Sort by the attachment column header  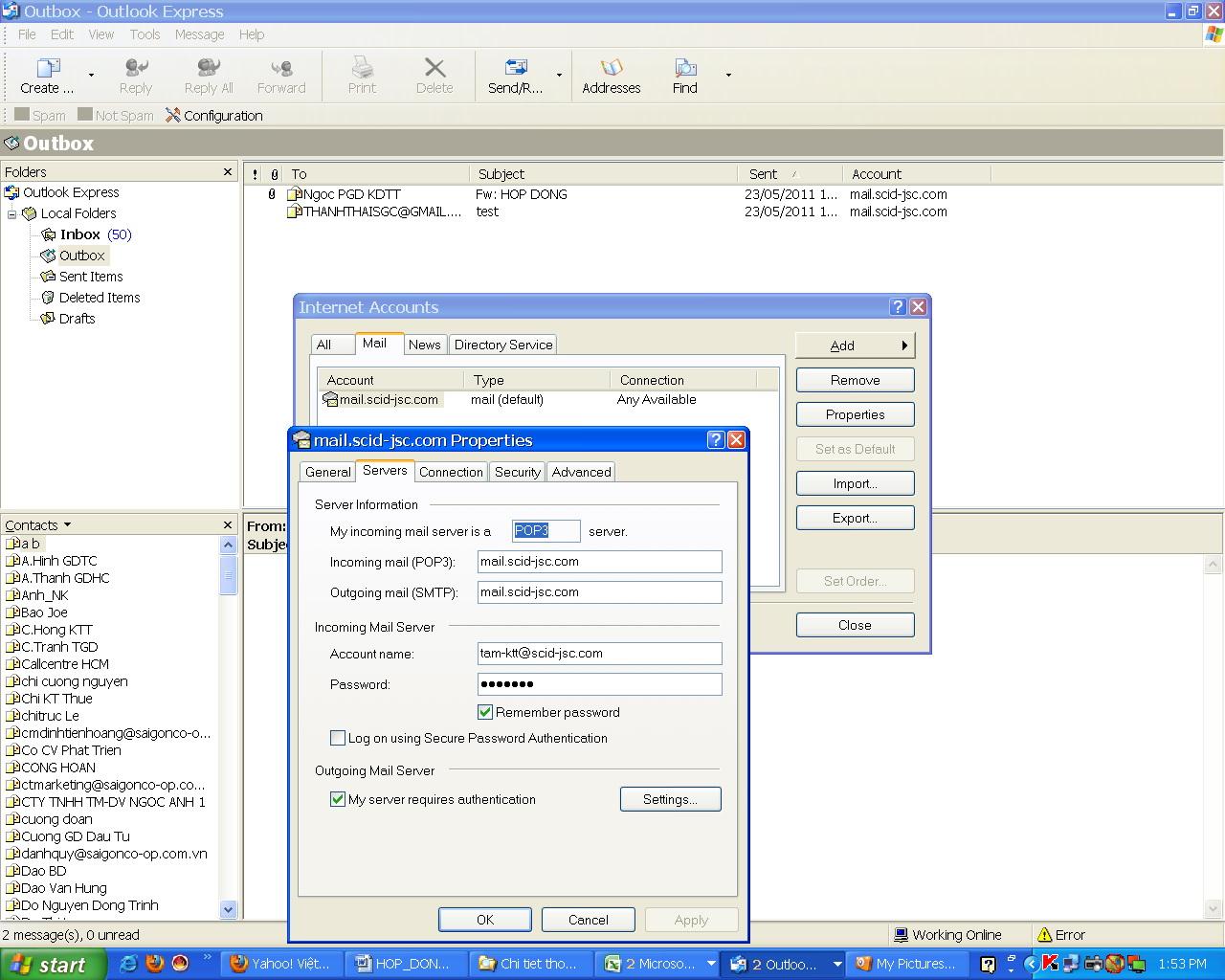[275, 174]
